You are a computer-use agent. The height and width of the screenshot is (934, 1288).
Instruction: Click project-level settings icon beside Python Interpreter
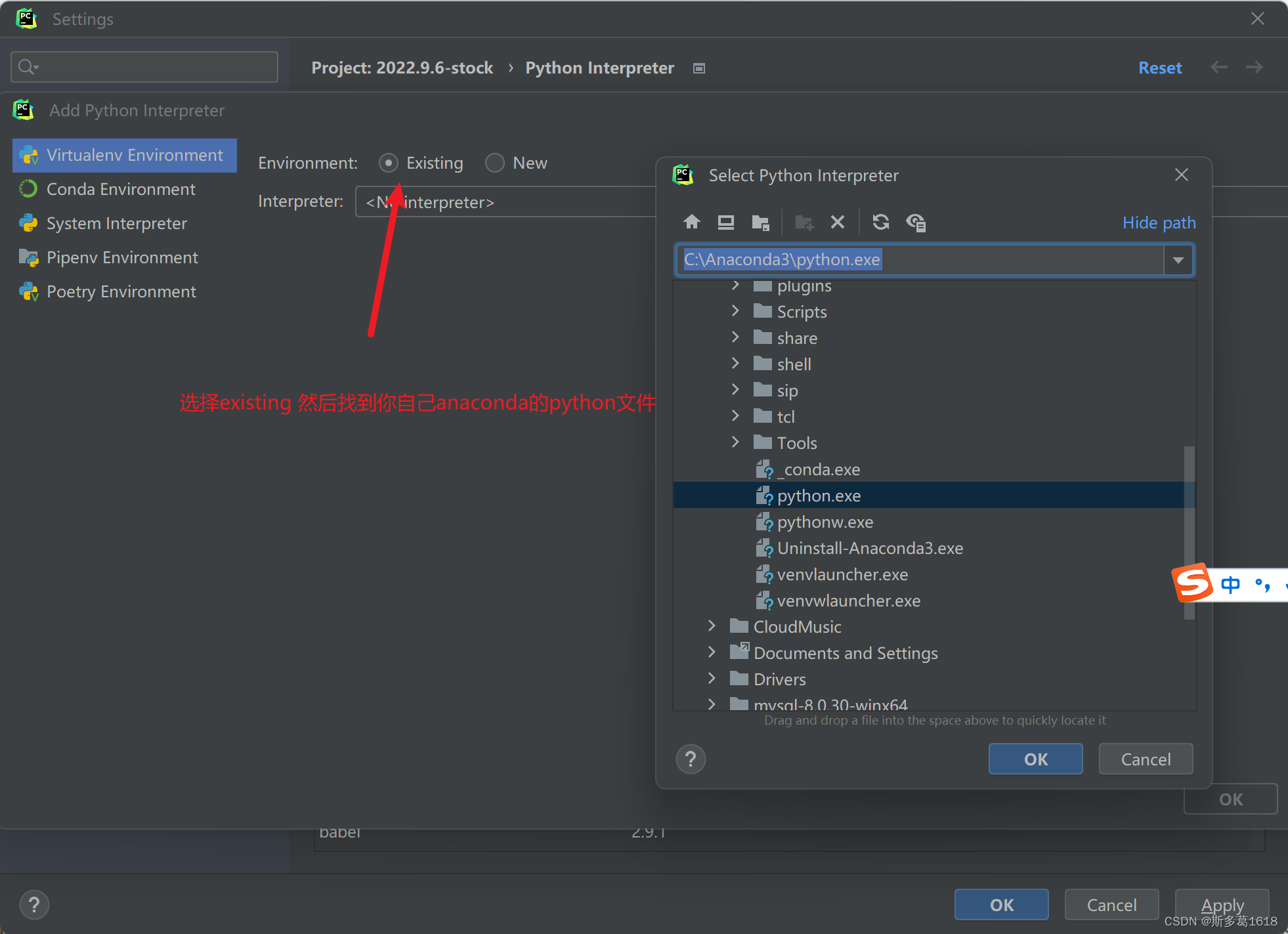click(x=699, y=68)
